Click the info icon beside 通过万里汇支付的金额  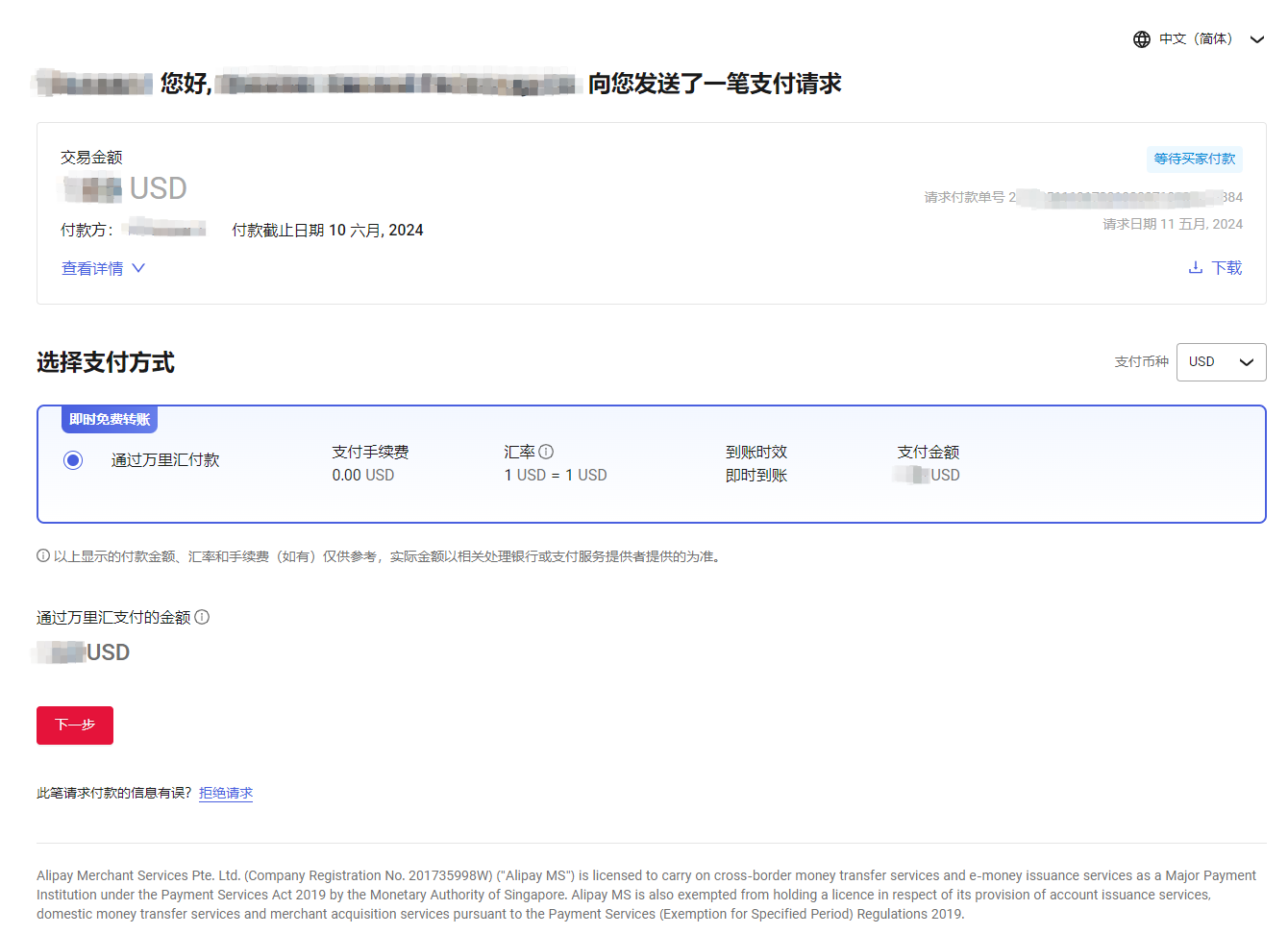point(202,617)
